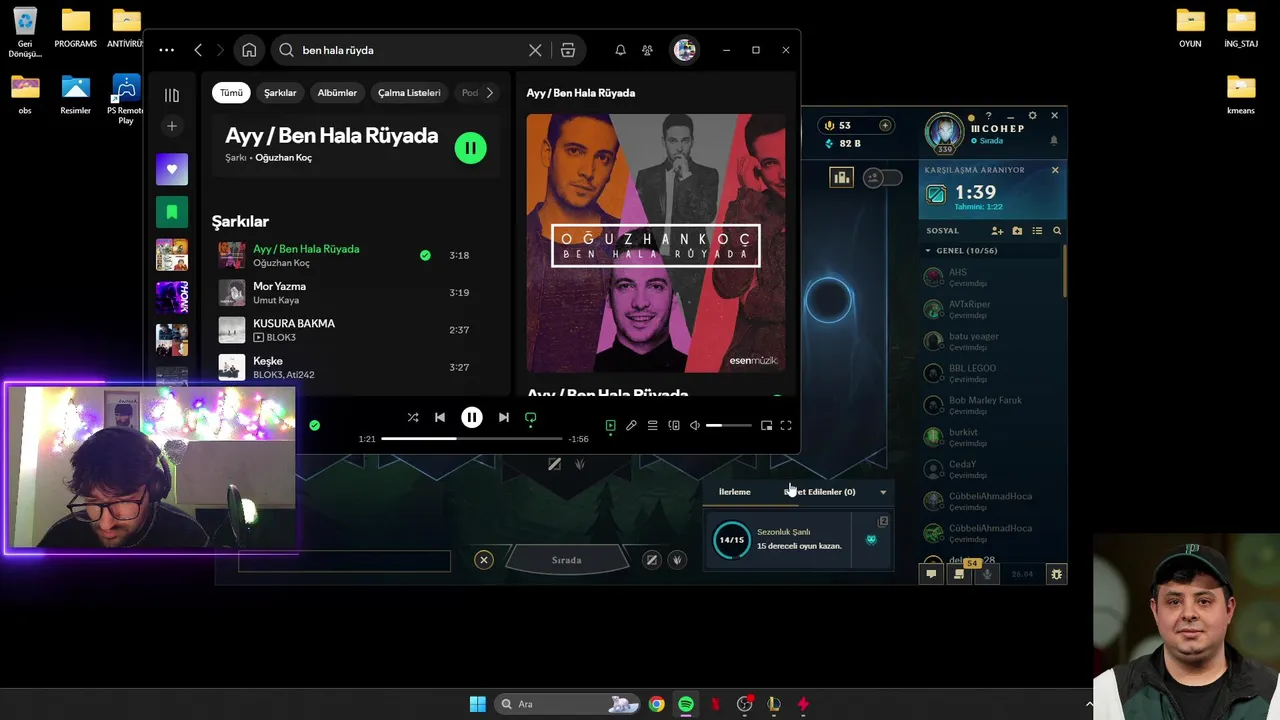Open Spotify mini player
Image resolution: width=1280 pixels, height=720 pixels.
[x=766, y=425]
